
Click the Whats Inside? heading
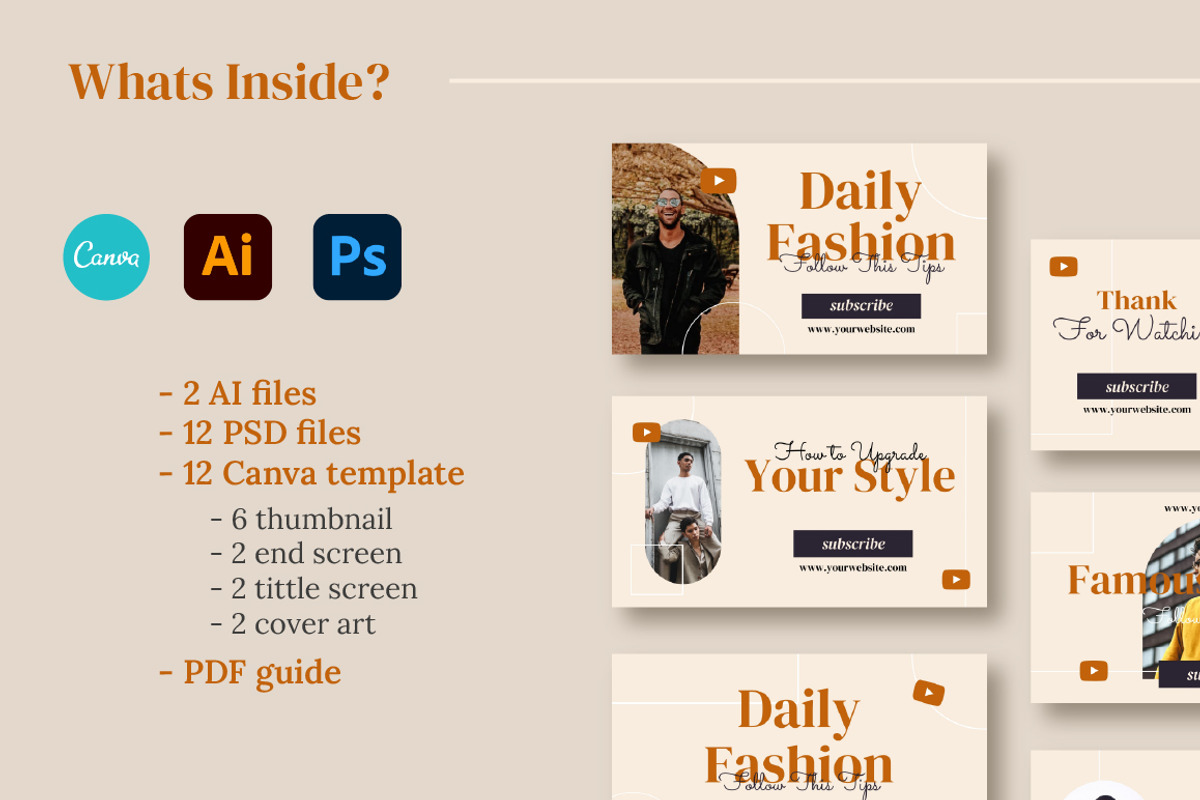coord(228,82)
